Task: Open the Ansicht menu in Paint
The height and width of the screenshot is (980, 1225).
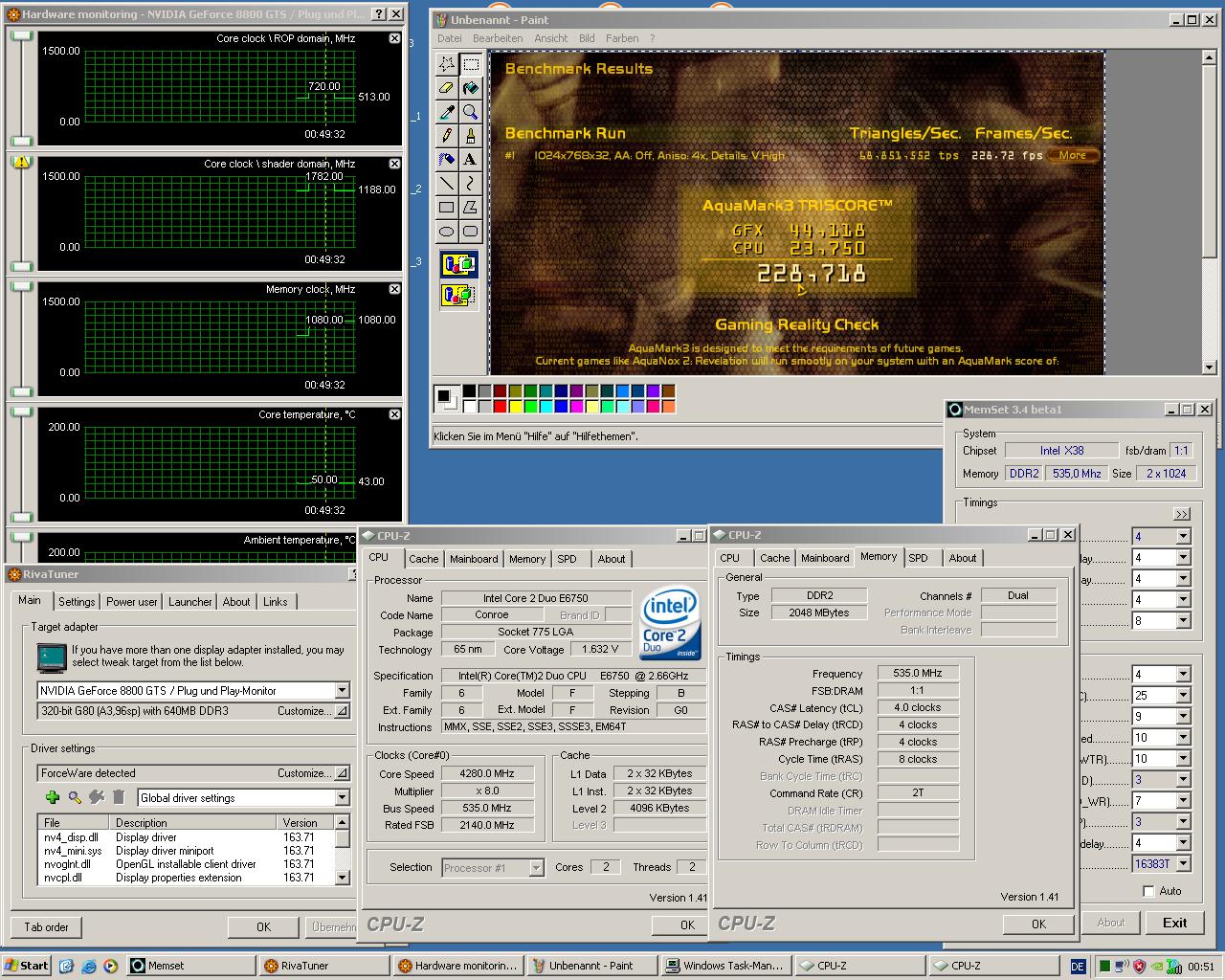Action: pyautogui.click(x=551, y=38)
